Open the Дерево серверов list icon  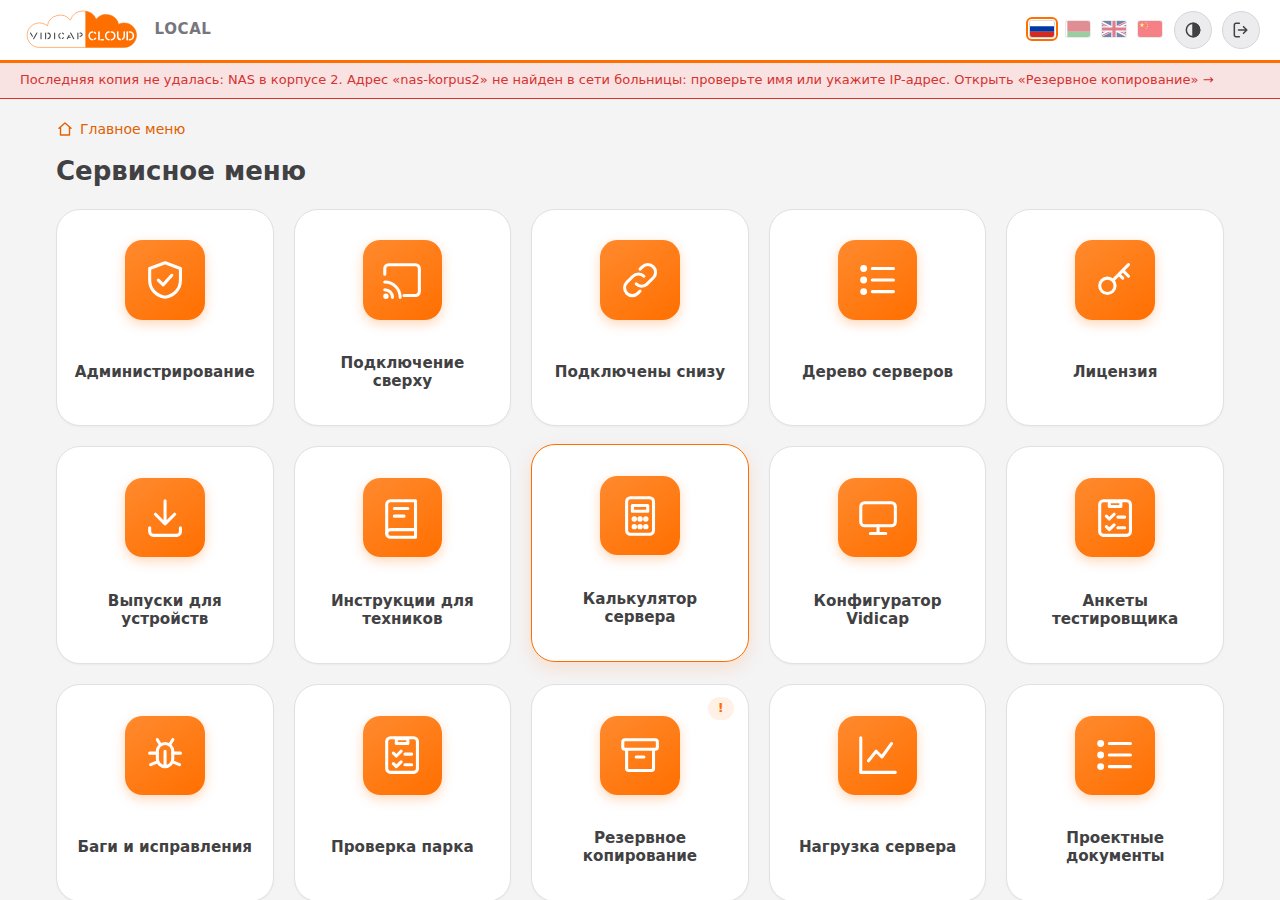click(877, 280)
